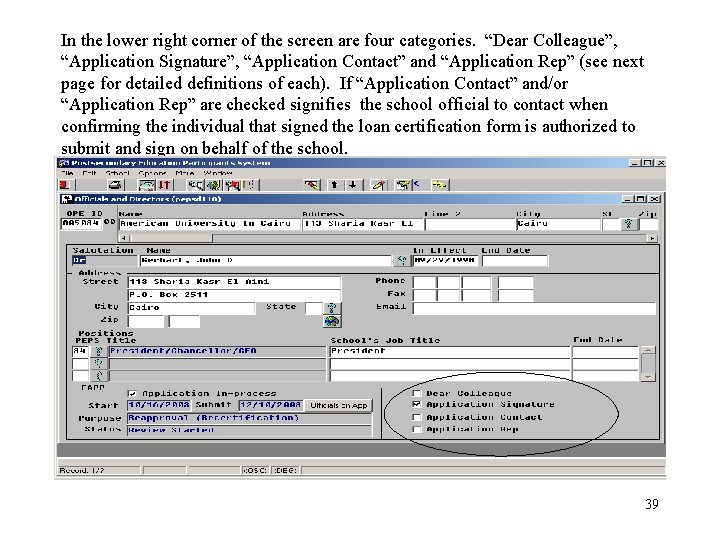The height and width of the screenshot is (540, 720).
Task: Click the official's End Date field beside In Effect
Action: (515, 261)
